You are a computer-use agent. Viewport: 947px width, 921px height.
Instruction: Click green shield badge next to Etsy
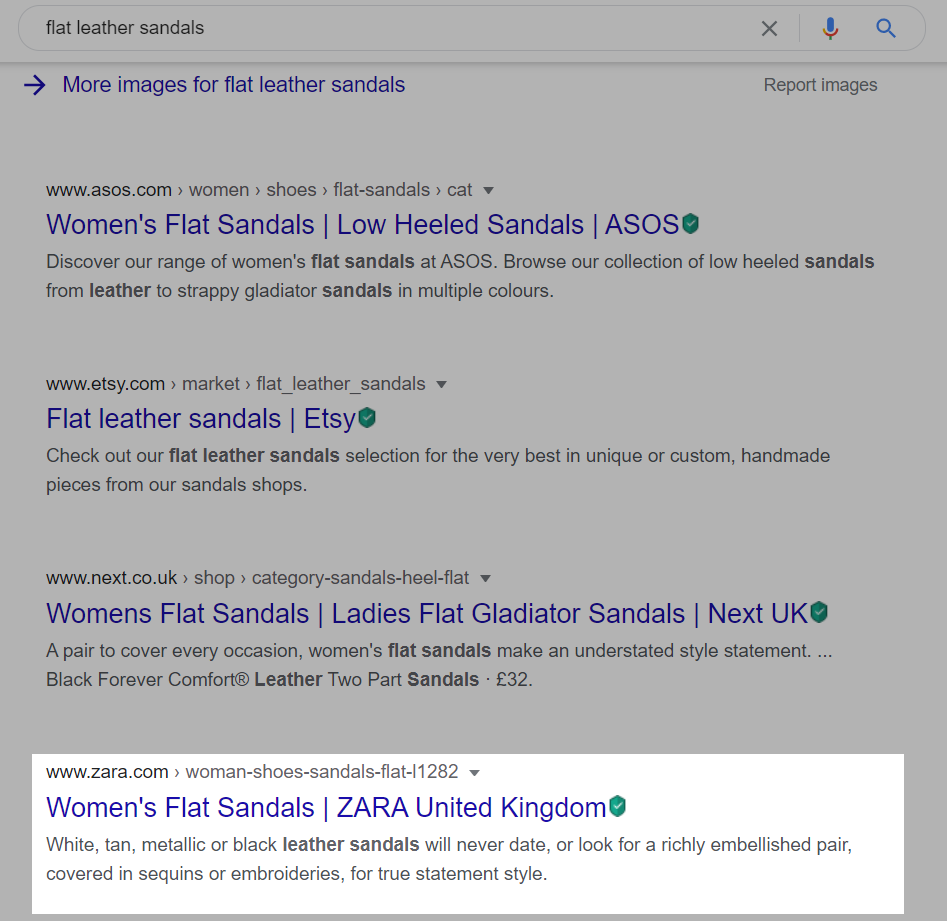(x=367, y=418)
